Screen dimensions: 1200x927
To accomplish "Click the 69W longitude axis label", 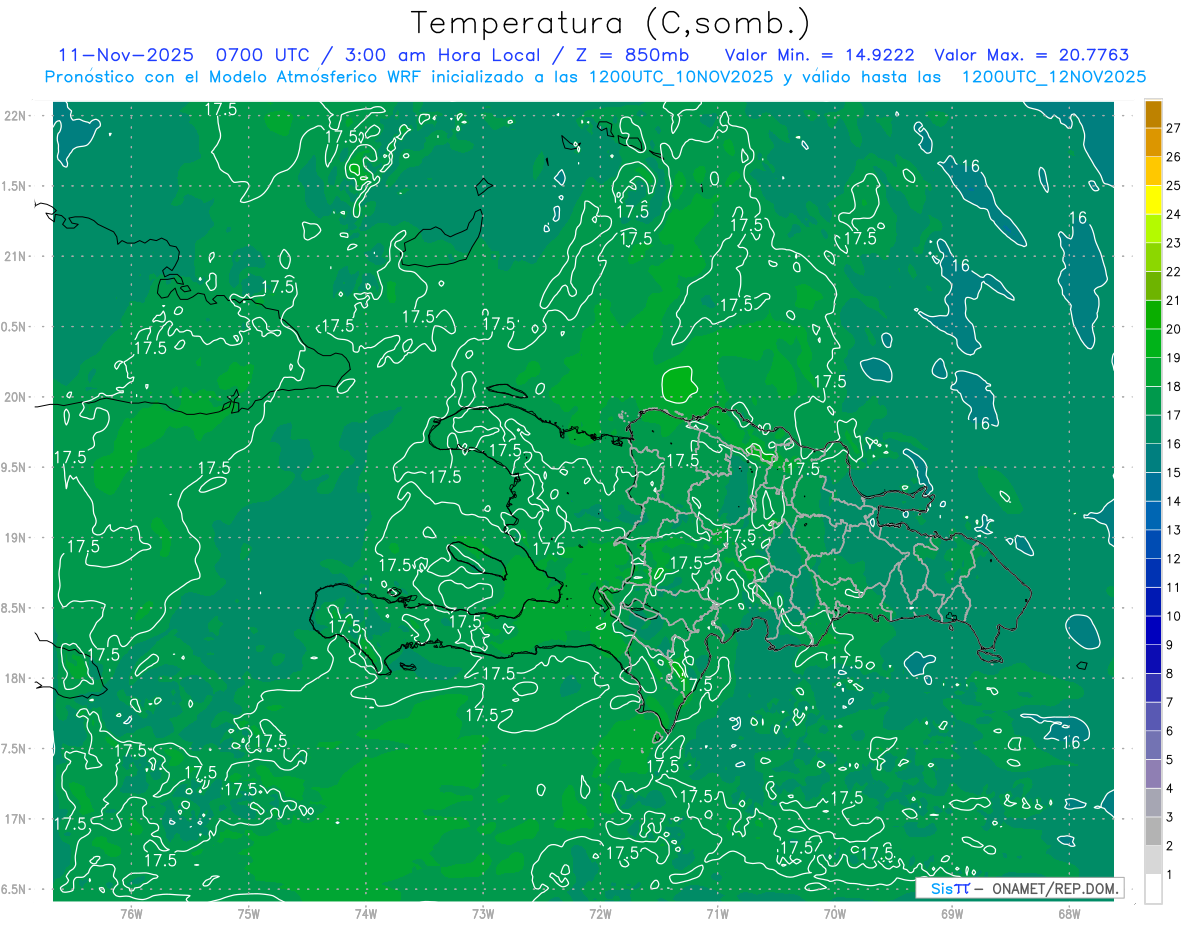I will pos(951,914).
